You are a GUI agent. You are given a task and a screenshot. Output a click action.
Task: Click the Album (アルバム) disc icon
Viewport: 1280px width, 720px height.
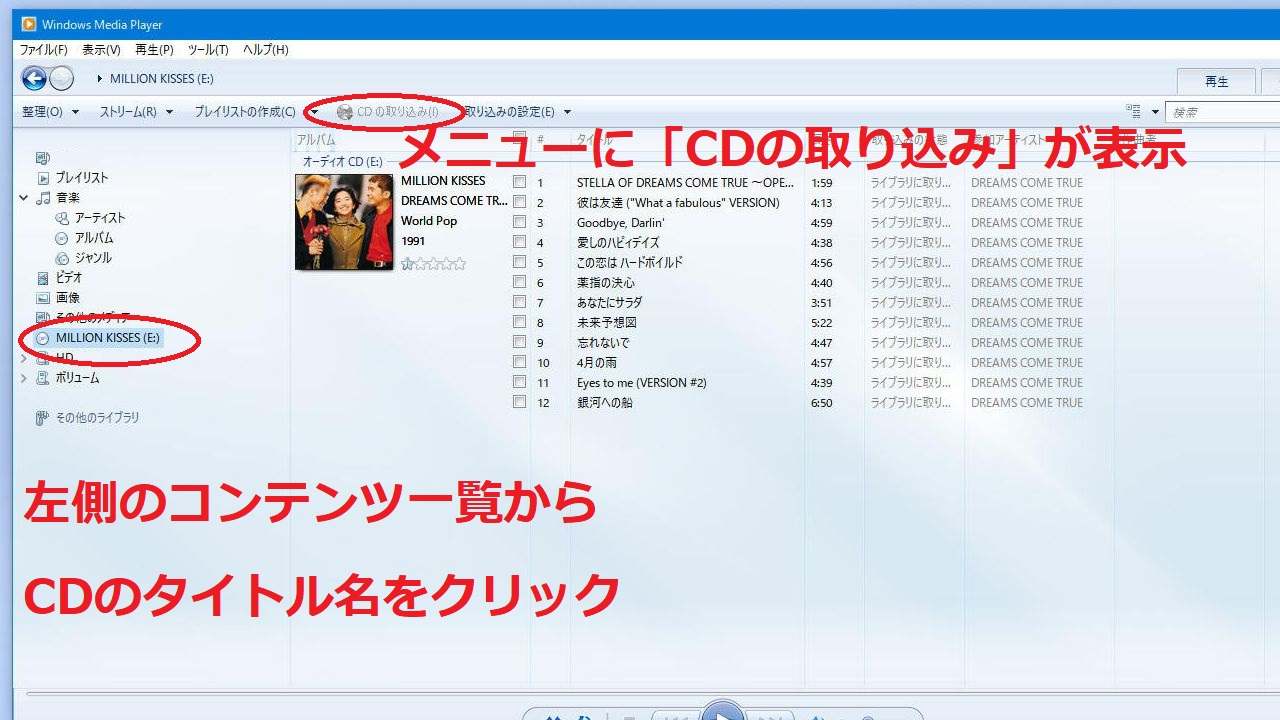[62, 238]
